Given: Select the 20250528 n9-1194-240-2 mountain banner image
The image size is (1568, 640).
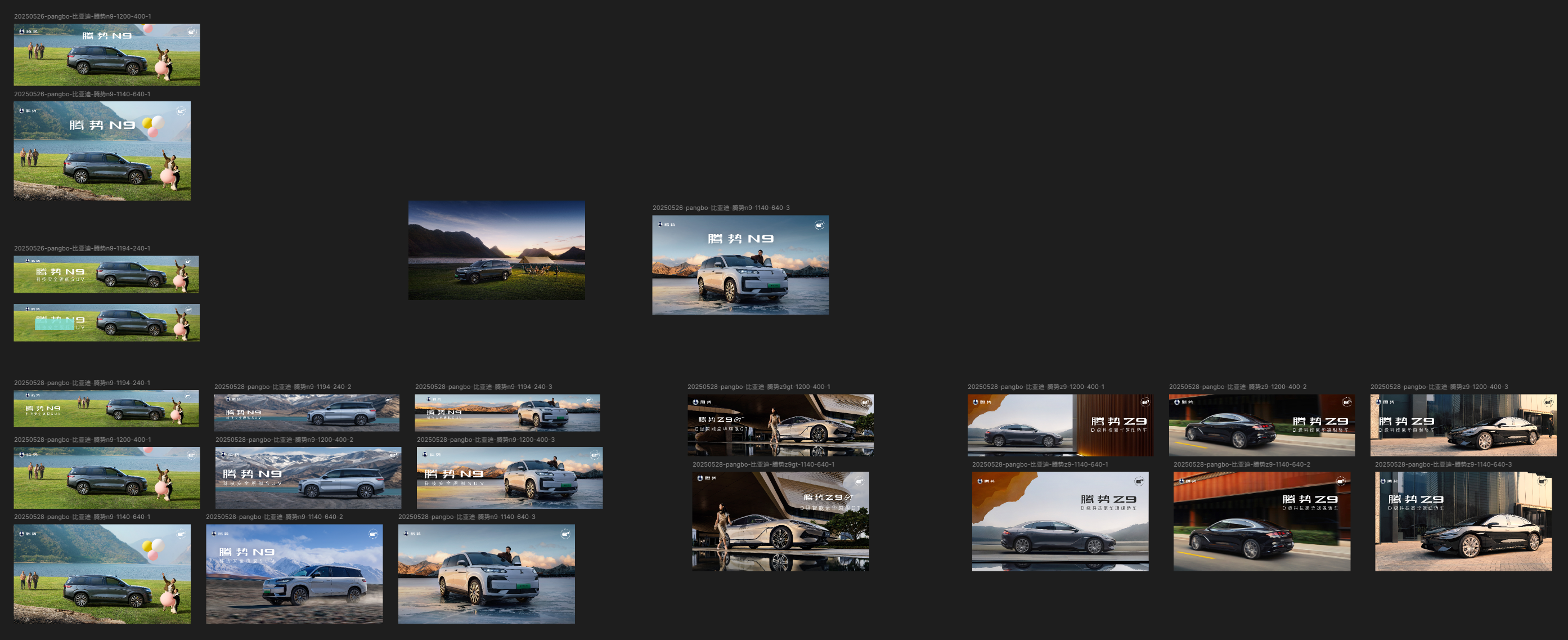Looking at the screenshot, I should tap(307, 413).
